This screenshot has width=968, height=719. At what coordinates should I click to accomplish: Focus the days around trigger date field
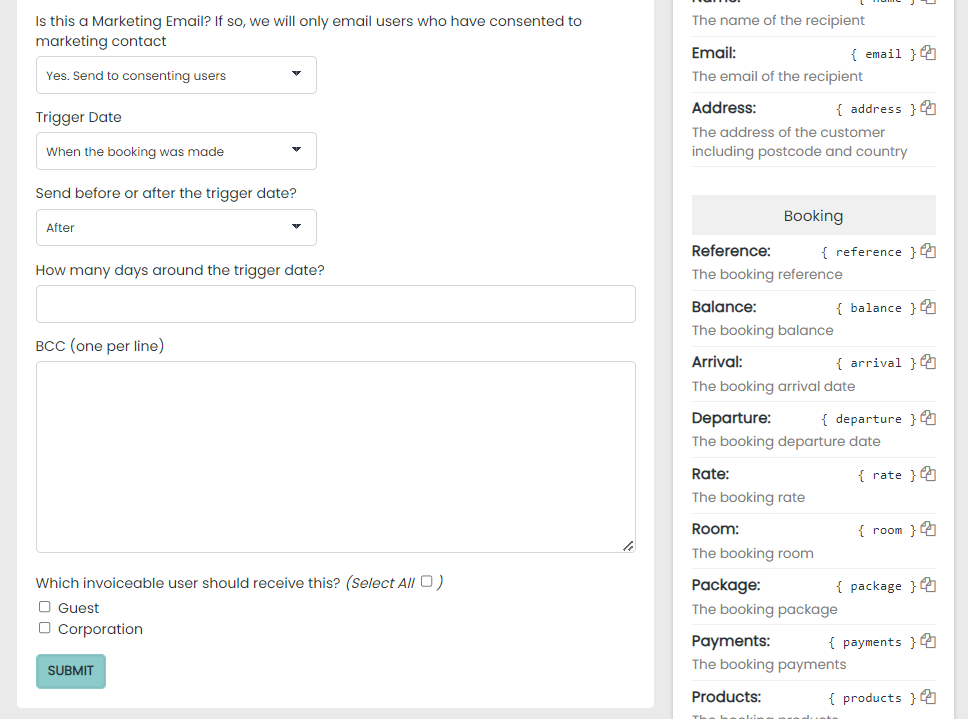335,304
